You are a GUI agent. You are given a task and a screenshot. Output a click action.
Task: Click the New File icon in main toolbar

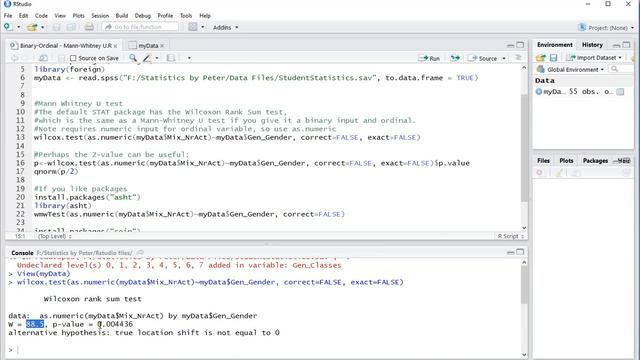tap(8, 27)
